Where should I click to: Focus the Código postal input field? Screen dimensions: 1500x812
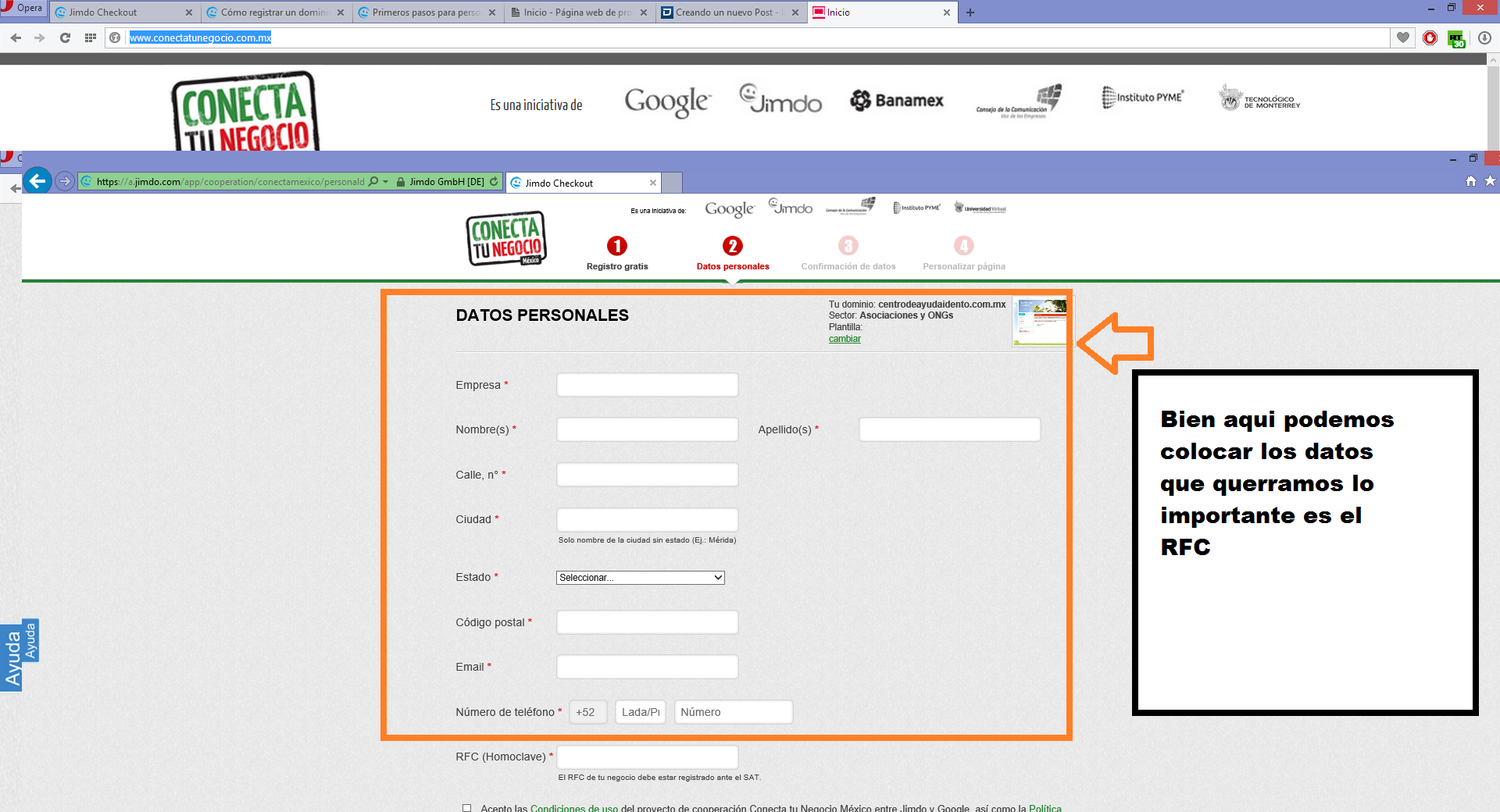point(648,622)
